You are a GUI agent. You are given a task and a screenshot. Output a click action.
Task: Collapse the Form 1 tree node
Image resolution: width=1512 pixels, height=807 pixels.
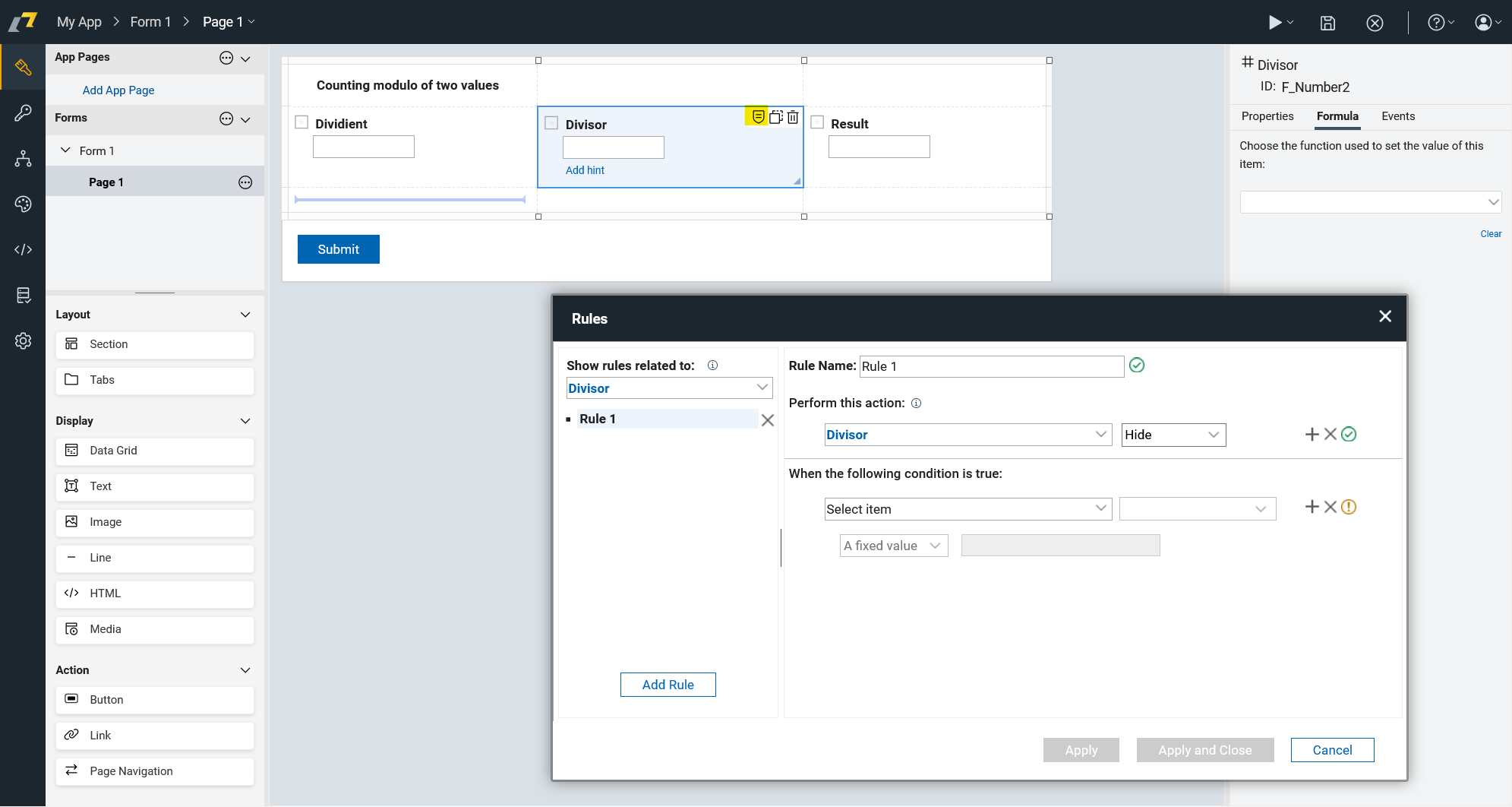[x=65, y=150]
